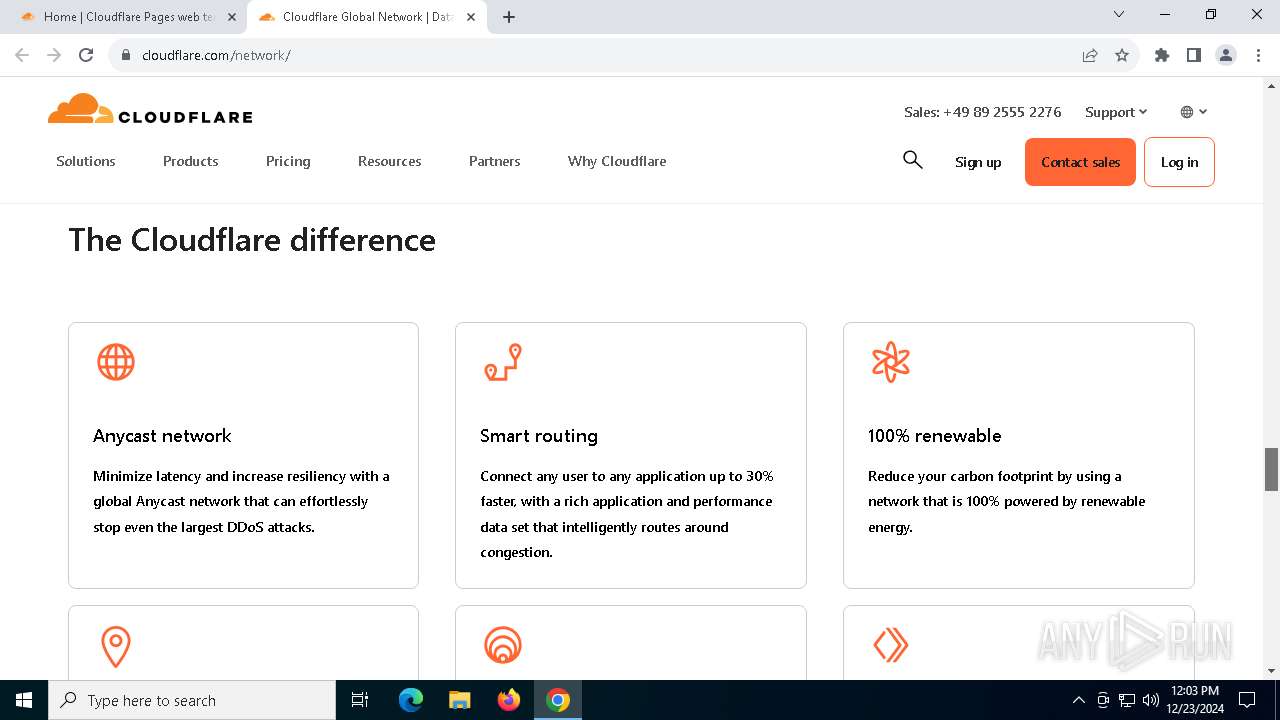Click the orange code brackets icon

click(890, 645)
